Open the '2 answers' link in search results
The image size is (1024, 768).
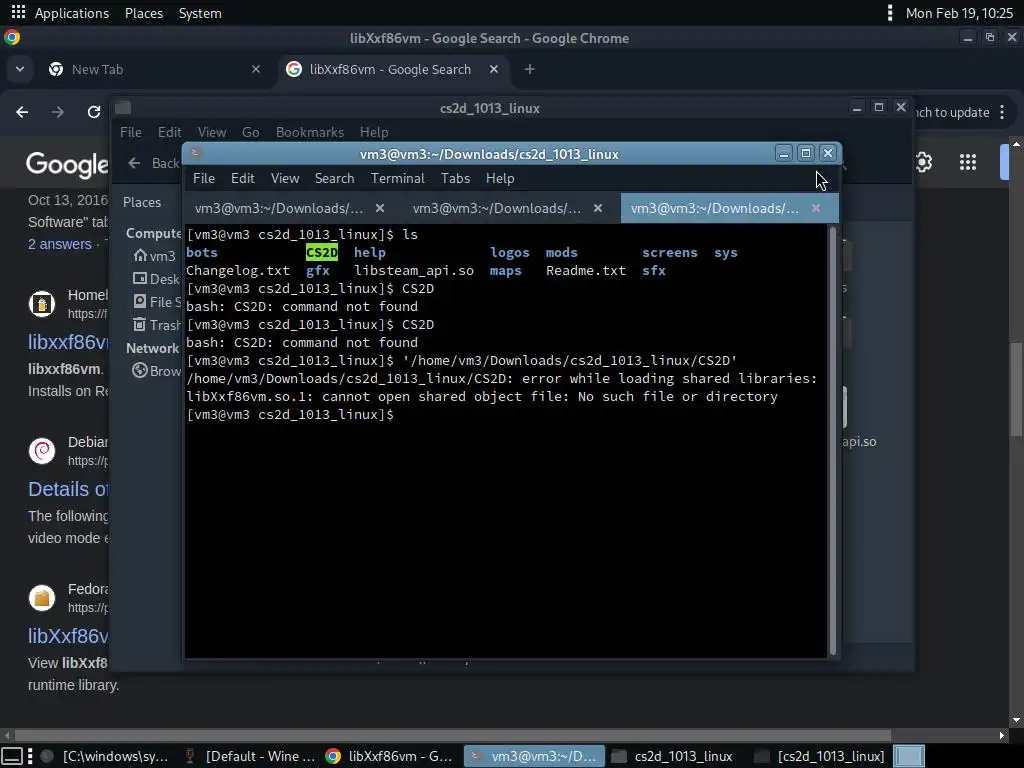(59, 244)
